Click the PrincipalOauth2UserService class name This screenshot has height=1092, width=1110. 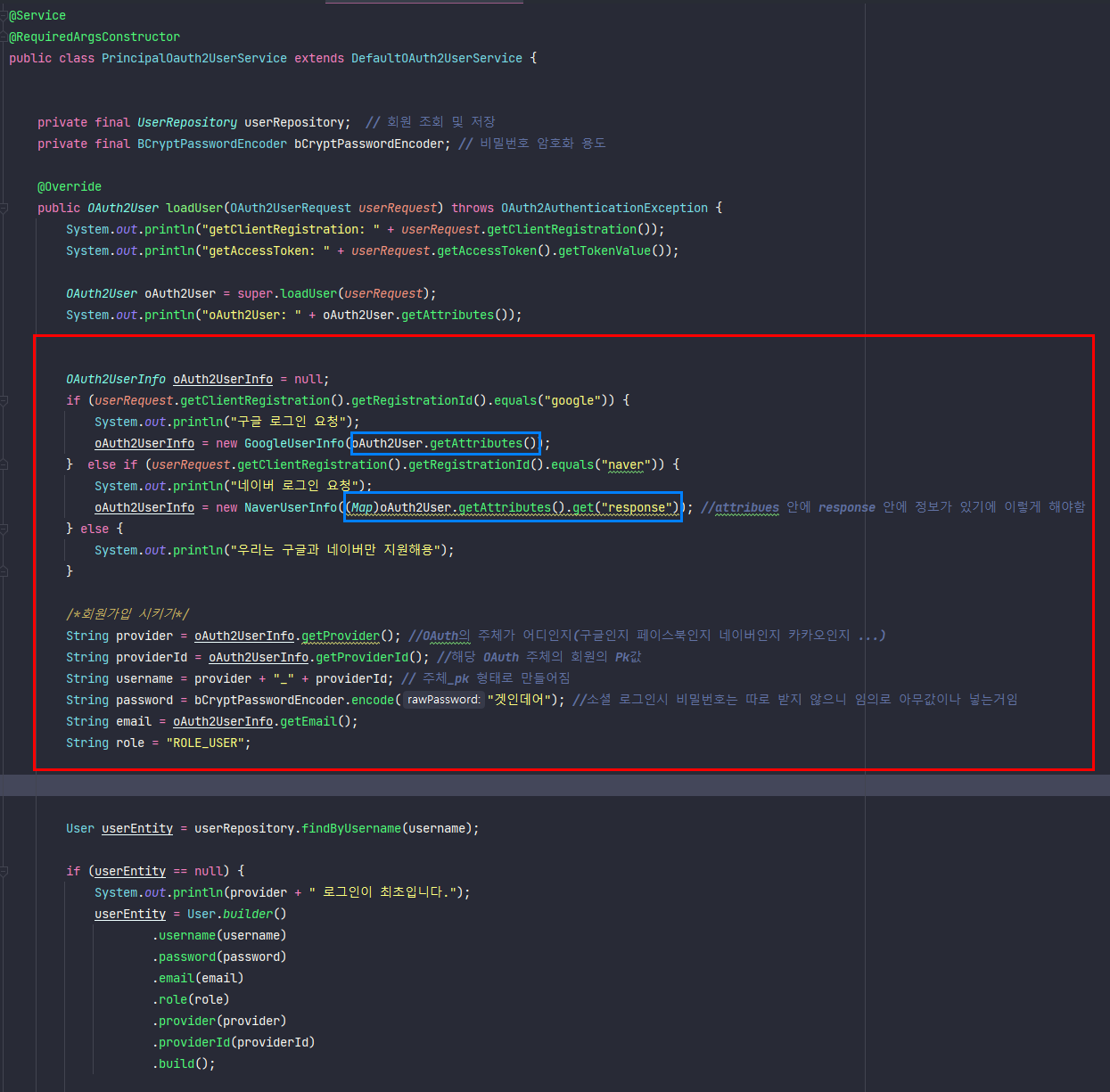(x=194, y=58)
